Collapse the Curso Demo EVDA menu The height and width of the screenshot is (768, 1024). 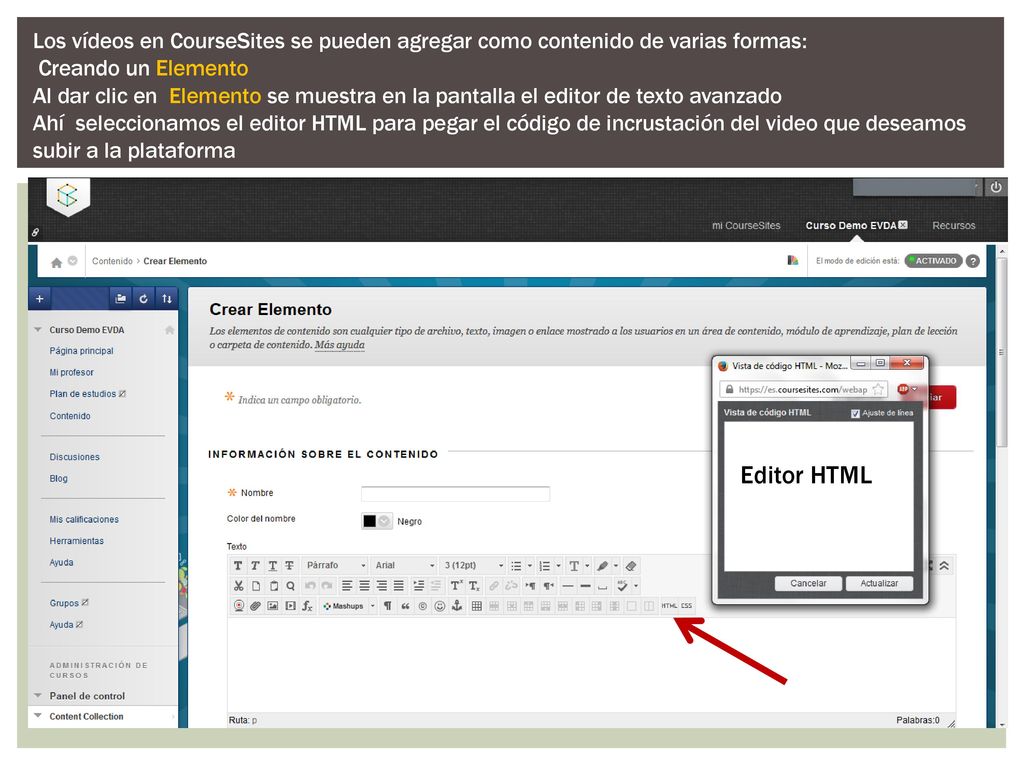click(x=38, y=330)
